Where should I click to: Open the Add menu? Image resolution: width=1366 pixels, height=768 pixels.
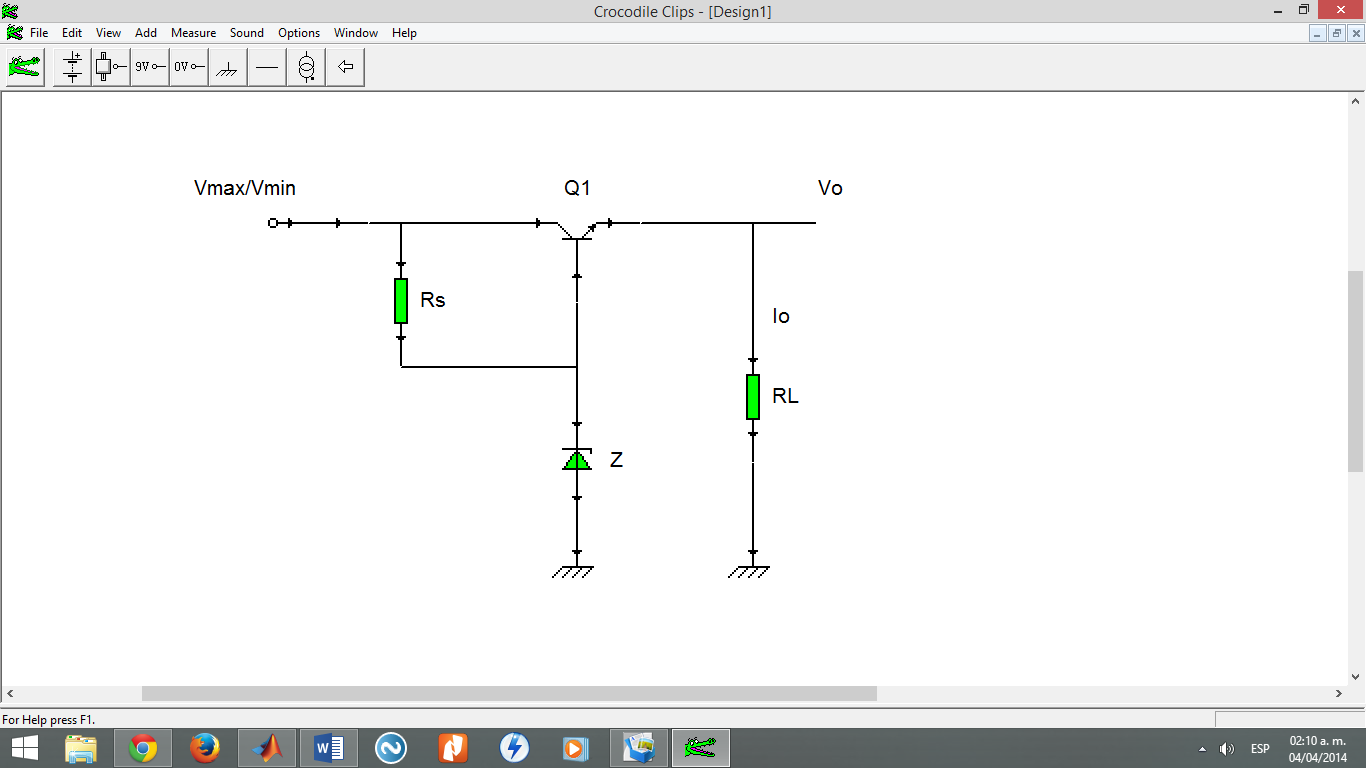click(146, 33)
